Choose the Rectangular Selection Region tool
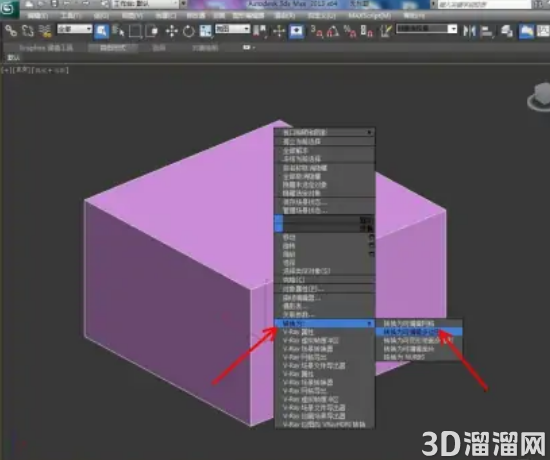 coord(135,31)
